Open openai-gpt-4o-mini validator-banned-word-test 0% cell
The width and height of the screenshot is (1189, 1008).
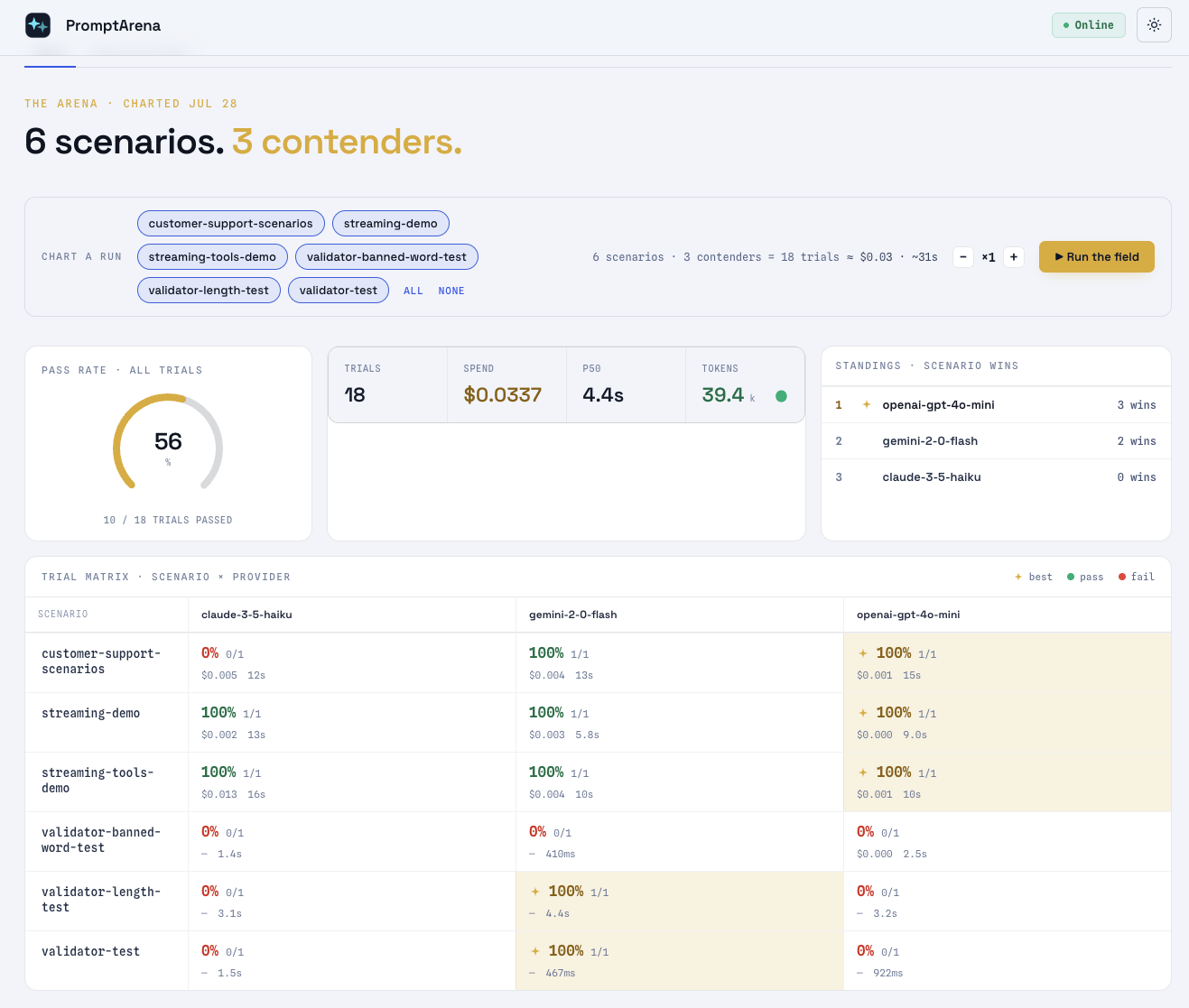[1008, 842]
